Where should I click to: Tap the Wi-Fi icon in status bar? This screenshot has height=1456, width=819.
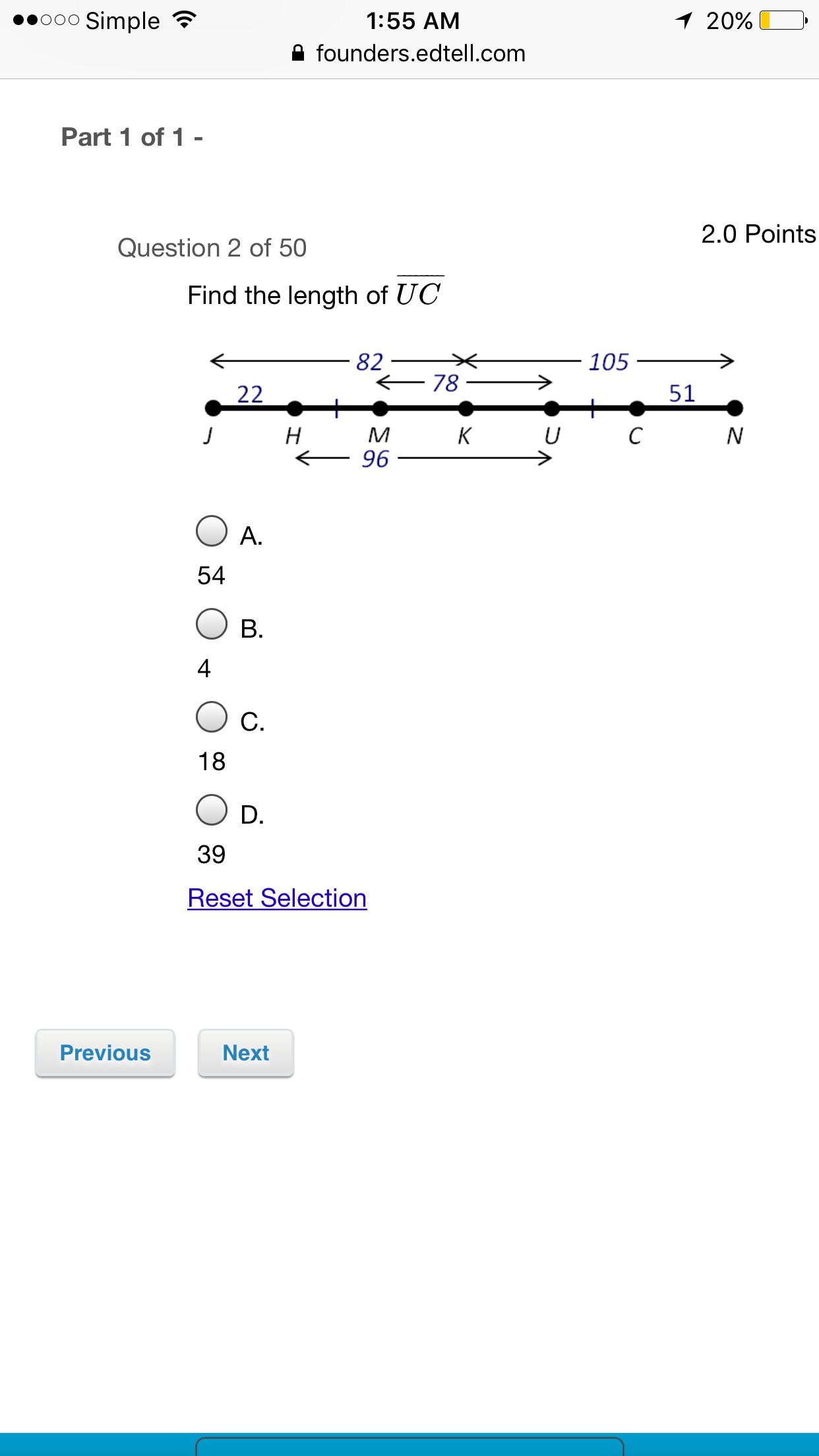click(x=184, y=20)
